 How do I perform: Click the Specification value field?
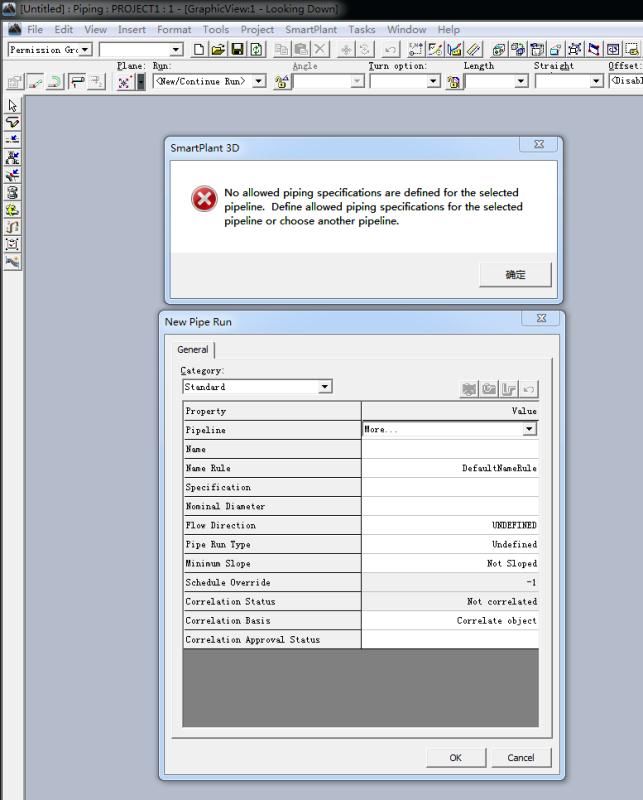click(x=450, y=487)
